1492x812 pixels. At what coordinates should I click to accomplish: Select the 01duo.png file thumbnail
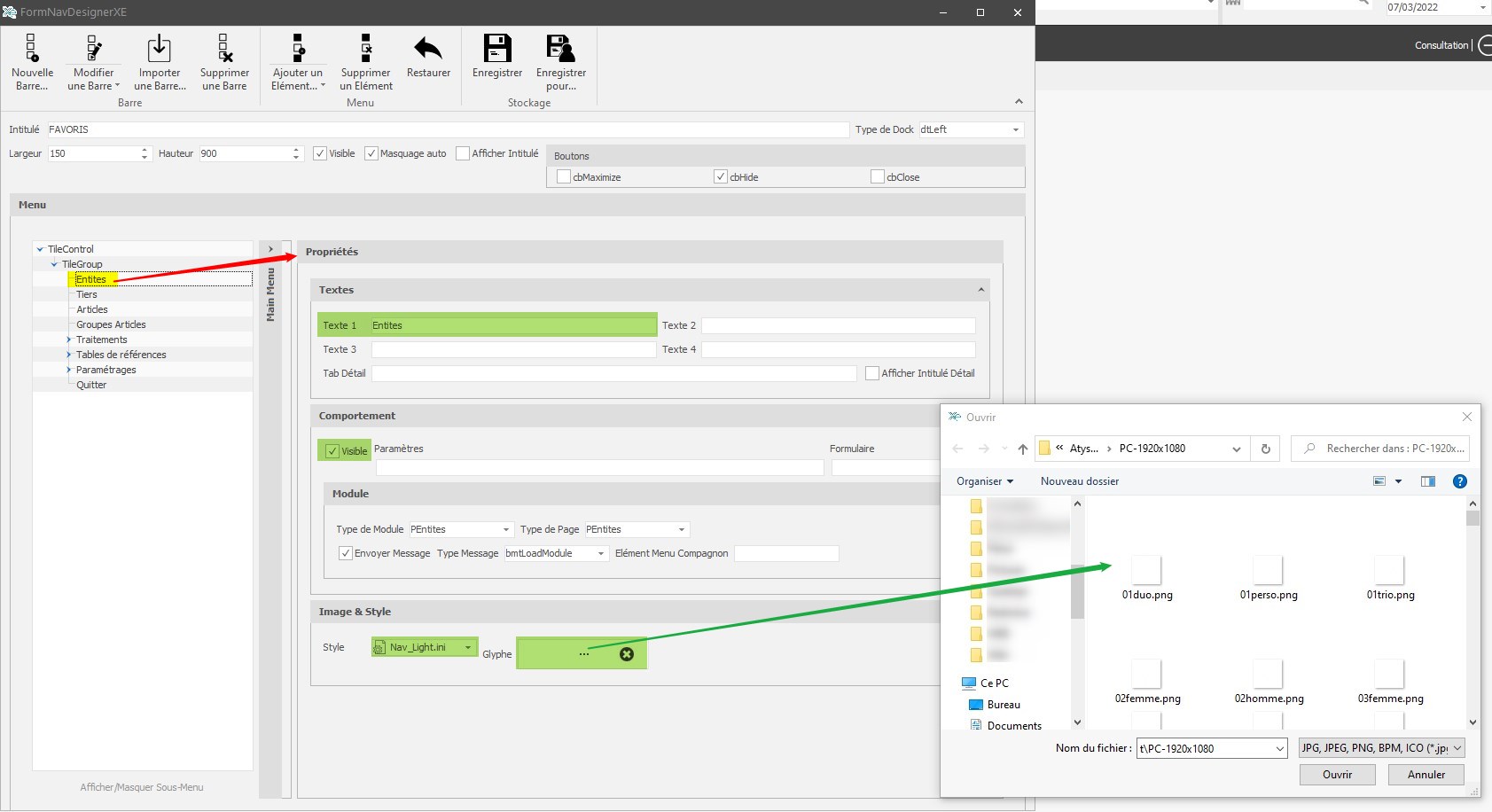pyautogui.click(x=1147, y=572)
